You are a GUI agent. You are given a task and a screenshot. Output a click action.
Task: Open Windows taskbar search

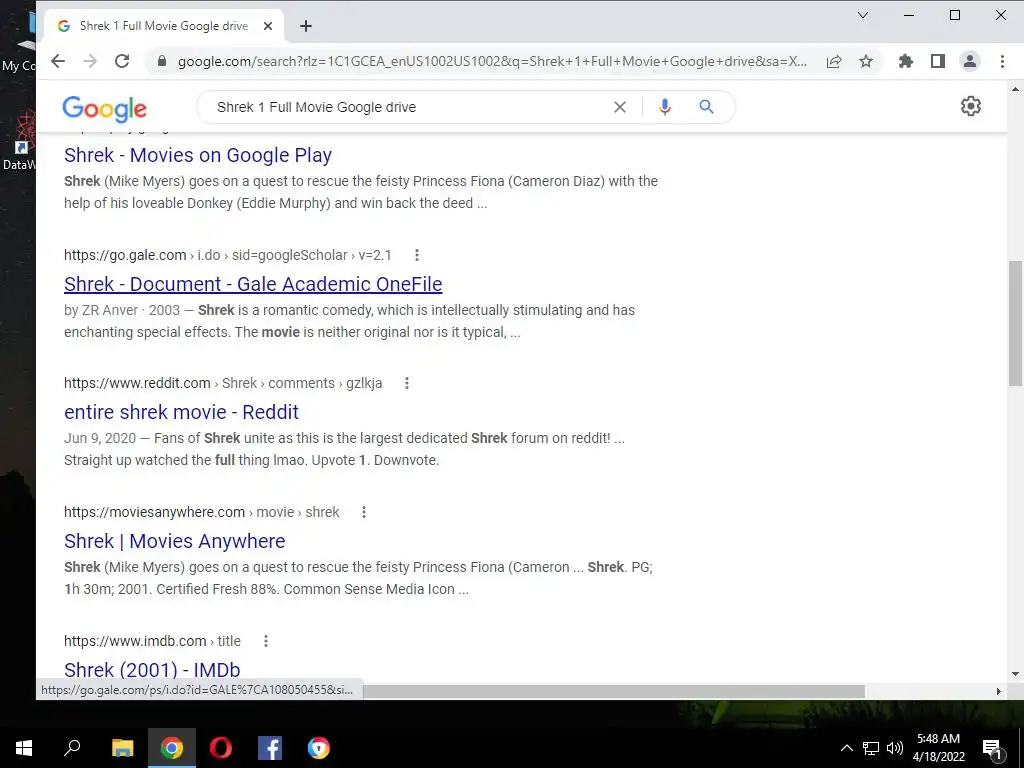[x=72, y=748]
